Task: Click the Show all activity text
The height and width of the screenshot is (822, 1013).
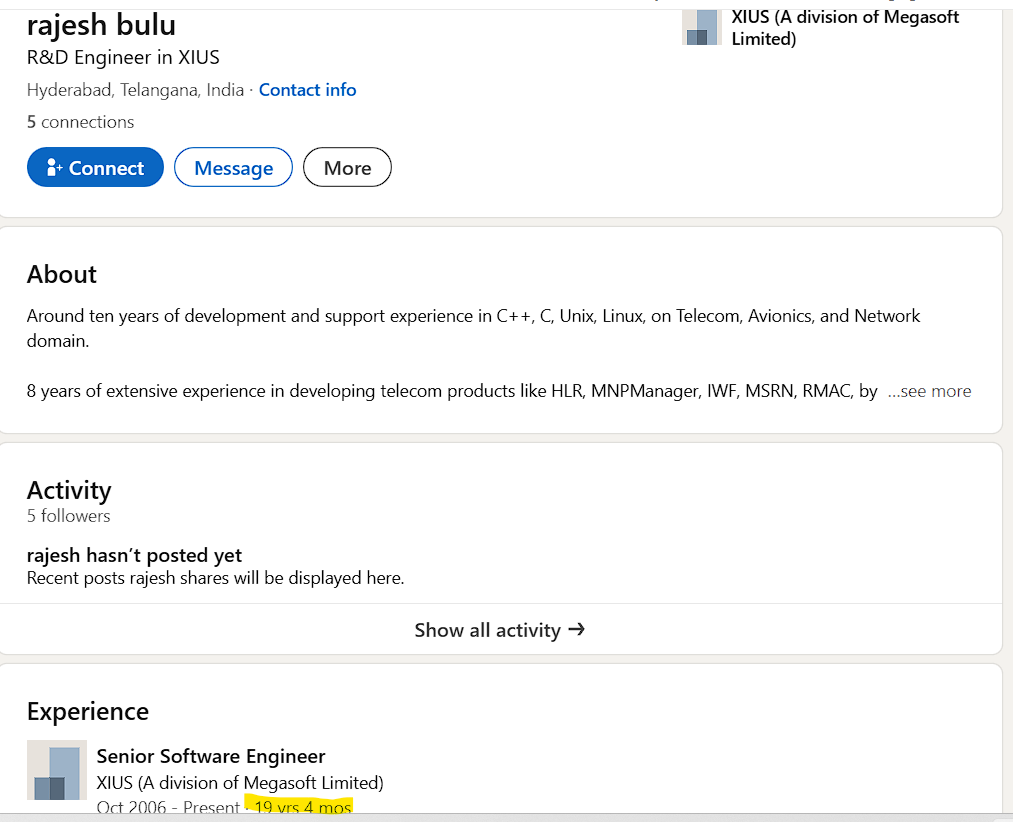Action: [x=487, y=630]
